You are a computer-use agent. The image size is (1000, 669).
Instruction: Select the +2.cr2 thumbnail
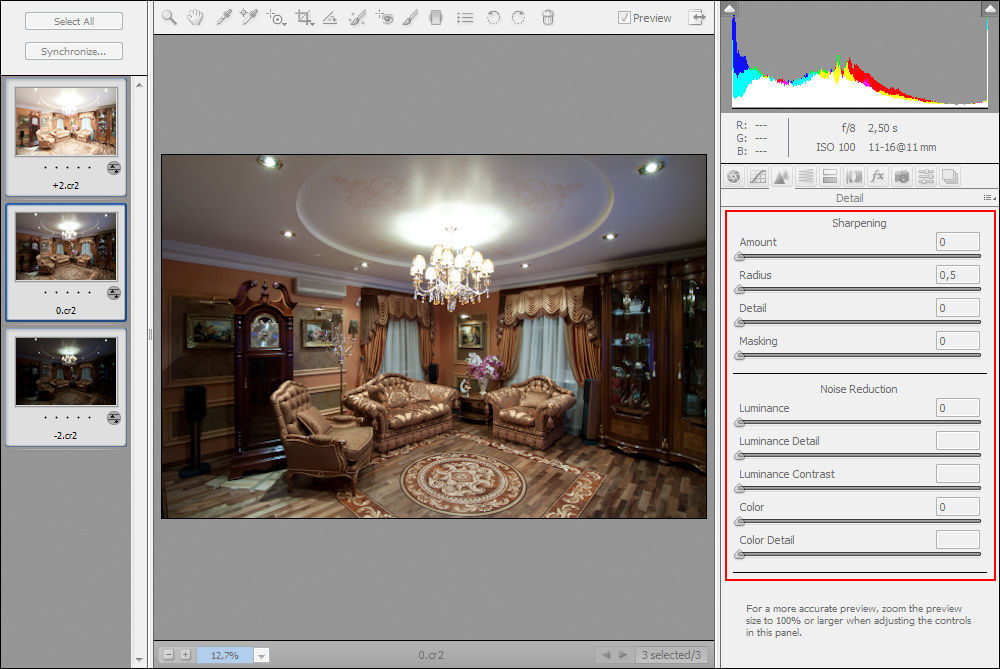66,121
